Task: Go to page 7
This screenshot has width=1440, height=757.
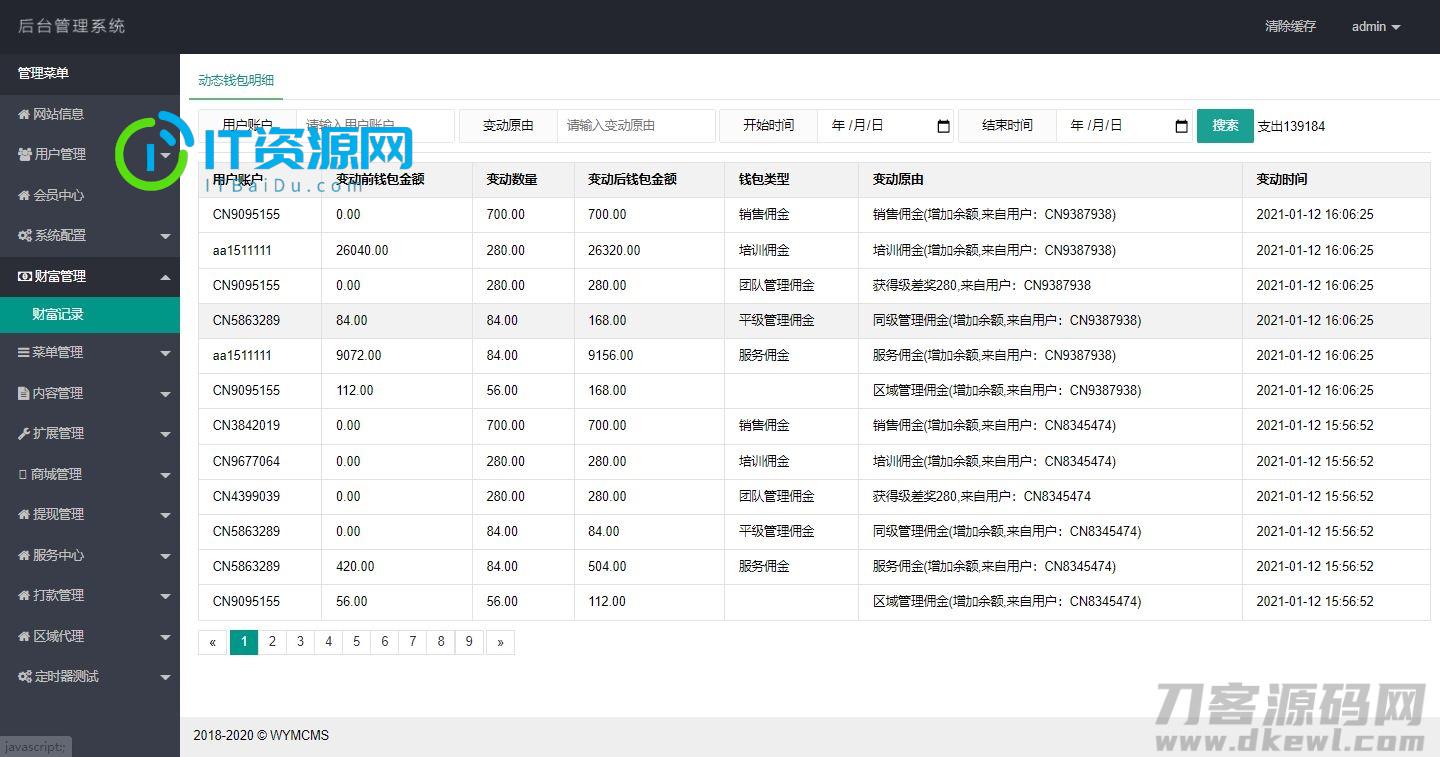Action: (412, 642)
